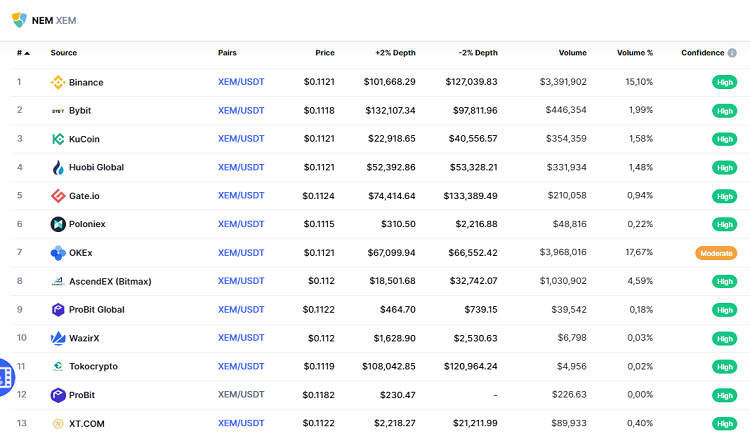Image resolution: width=750 pixels, height=436 pixels.
Task: Click the ProBit logo in row 12
Action: tap(58, 395)
